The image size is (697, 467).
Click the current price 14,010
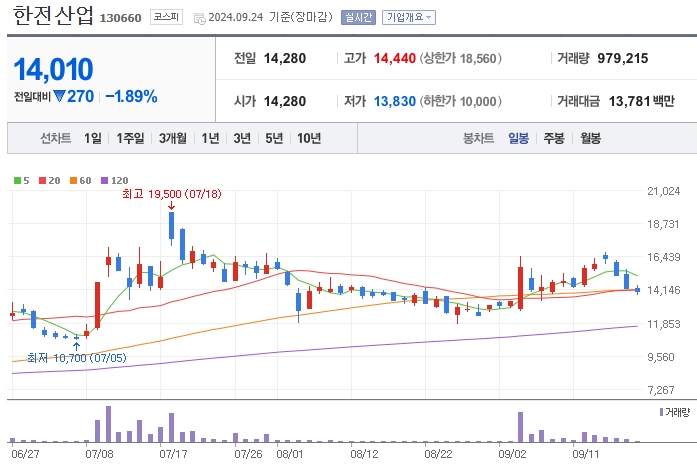point(53,69)
